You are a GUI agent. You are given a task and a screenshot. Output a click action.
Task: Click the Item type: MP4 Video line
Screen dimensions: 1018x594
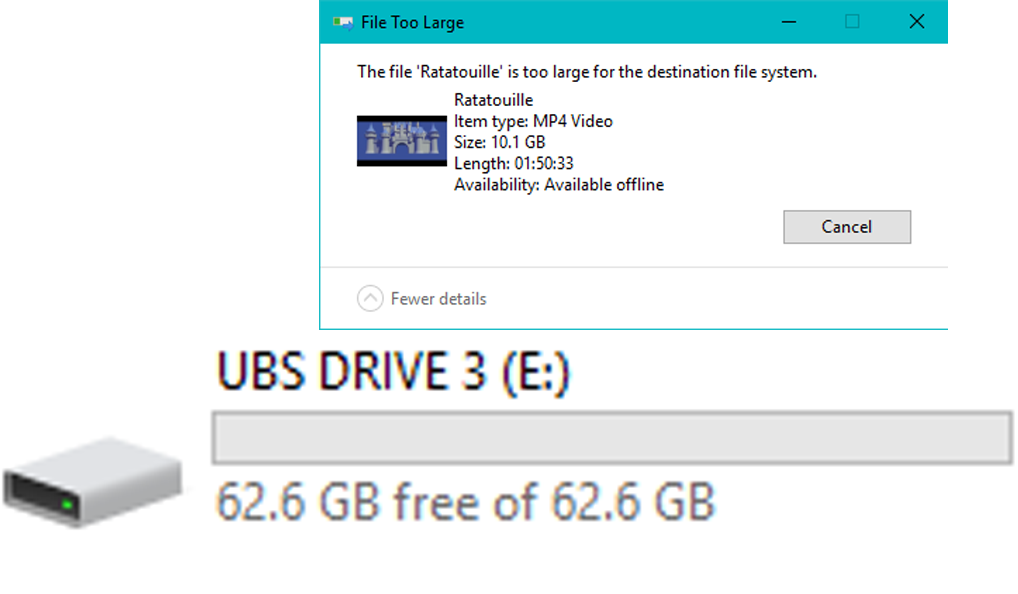click(x=533, y=121)
